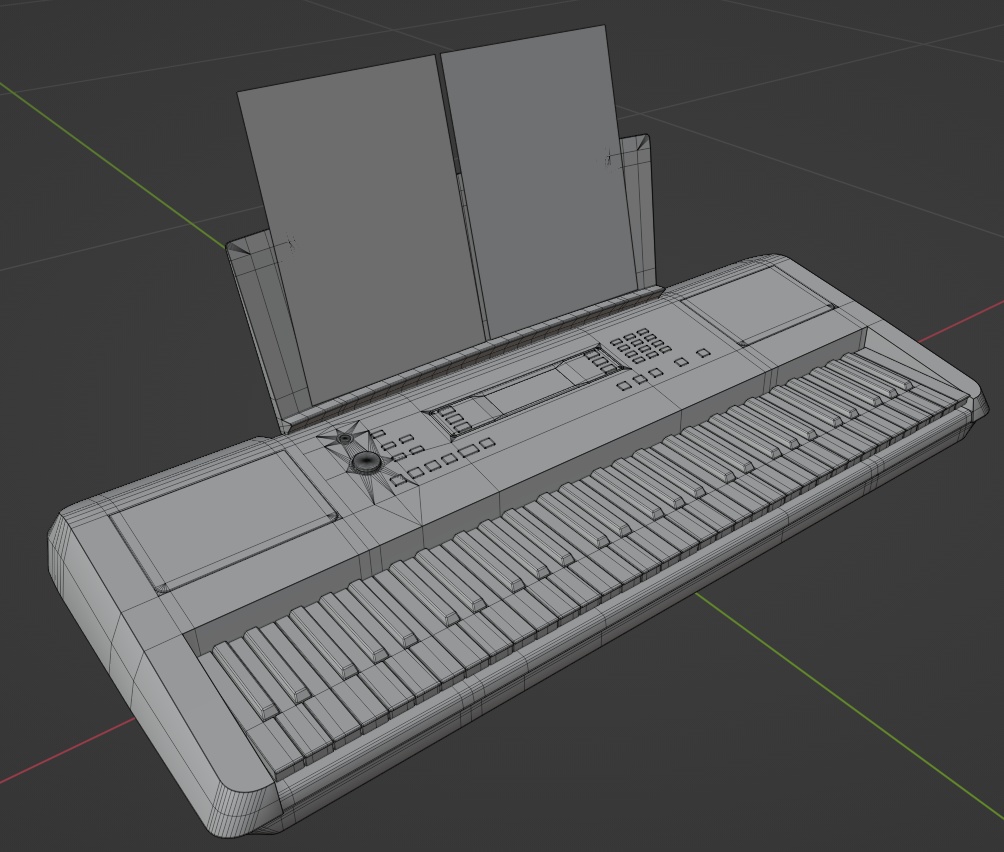Click the large dial knob on keyboard
This screenshot has height=852, width=1004.
(367, 462)
